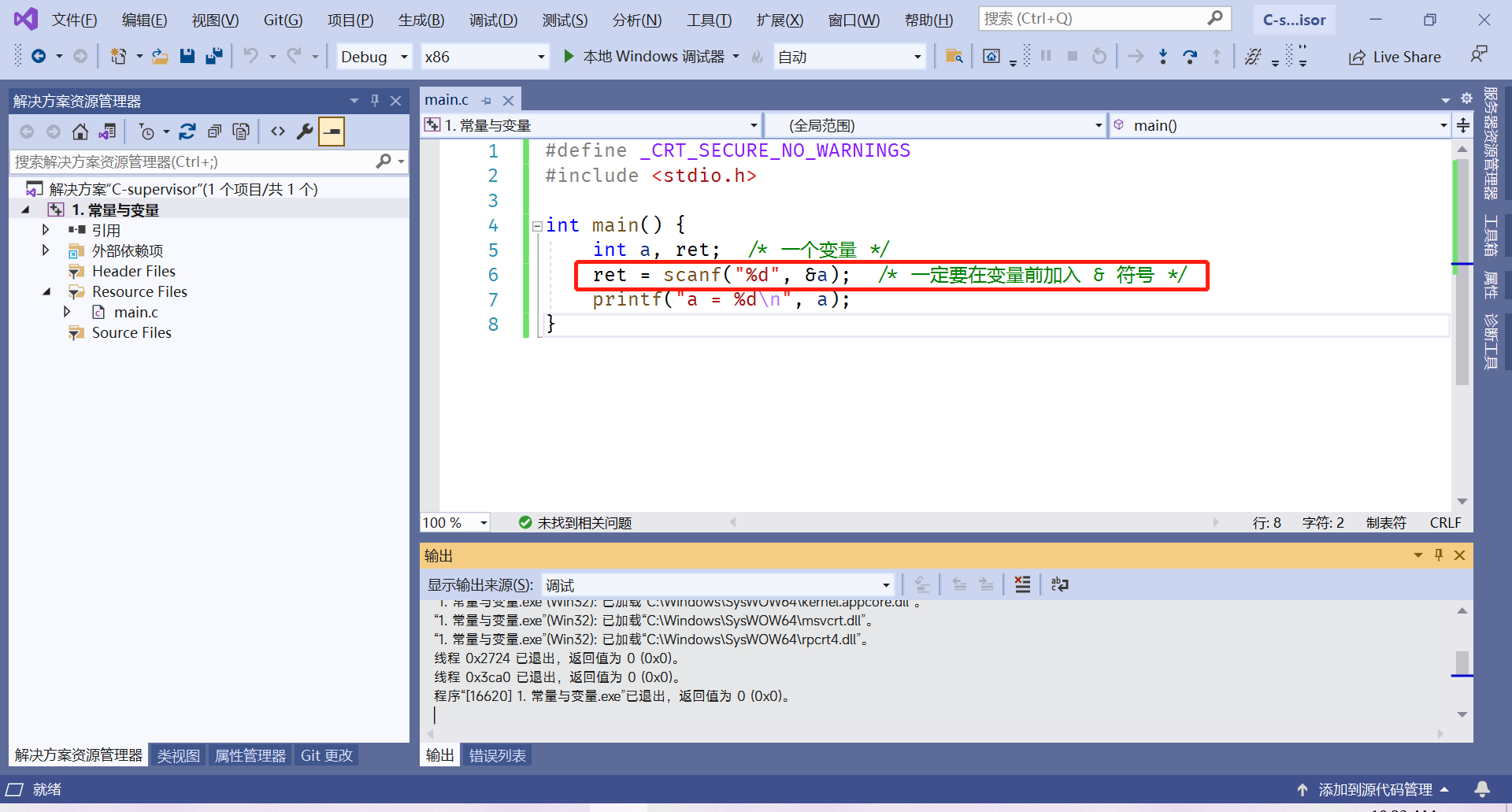Viewport: 1512px width, 812px height.
Task: Click the notification bell in status bar
Action: [1482, 788]
